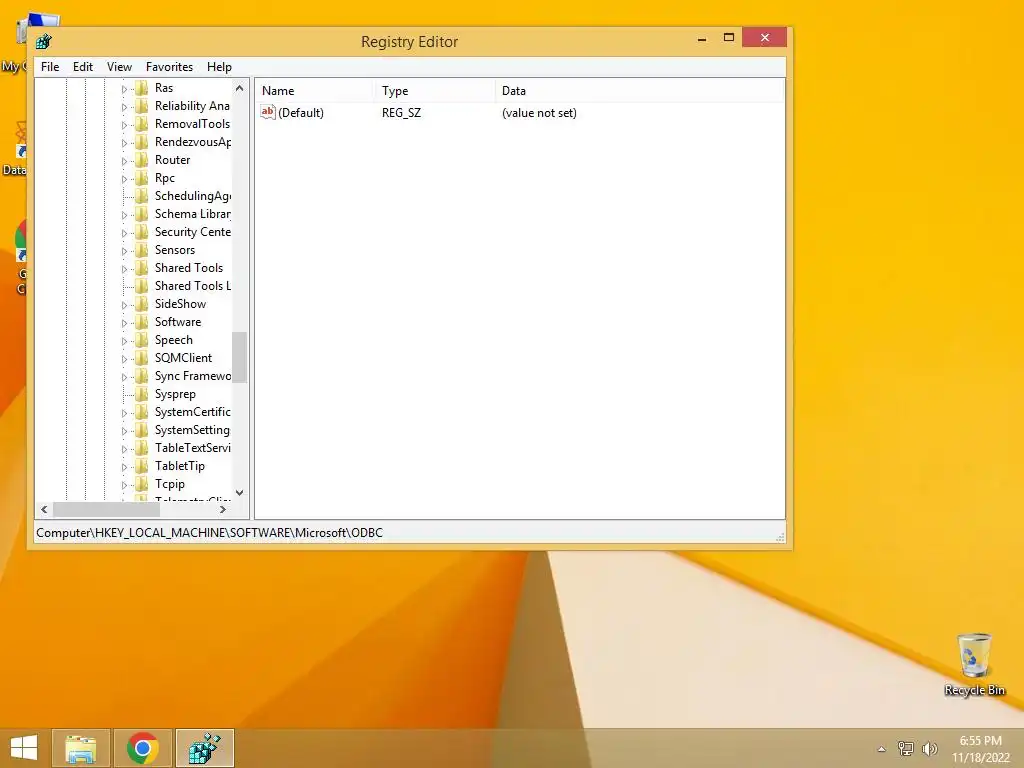Expand the Rpc key
Image resolution: width=1024 pixels, height=768 pixels.
(124, 179)
